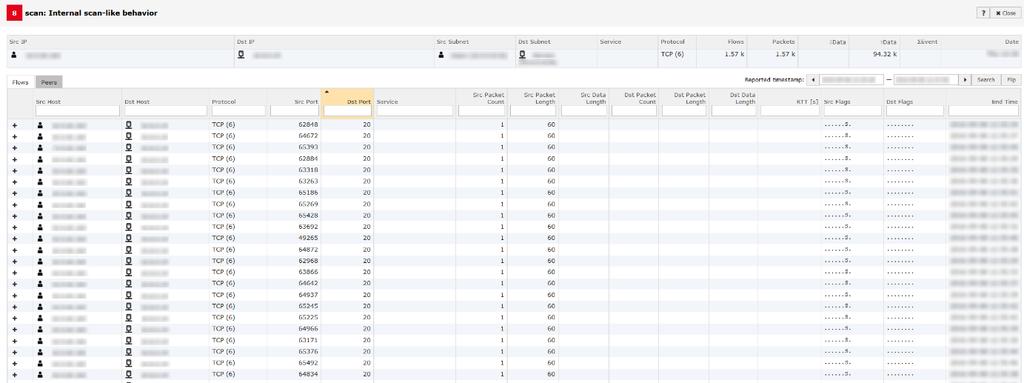This screenshot has height=383, width=1024.
Task: Click the Src Subnet user icon
Action: [441, 56]
